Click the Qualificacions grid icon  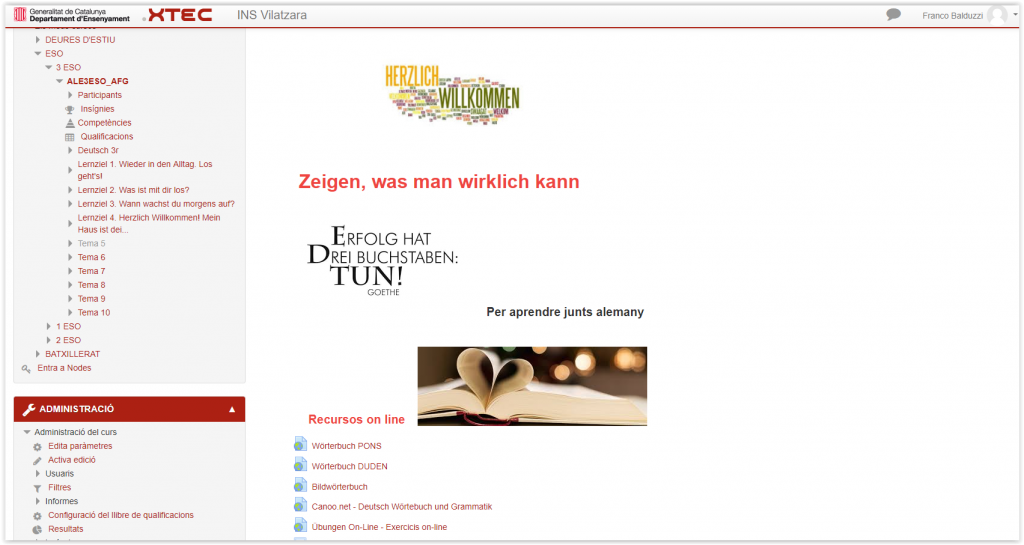point(70,137)
